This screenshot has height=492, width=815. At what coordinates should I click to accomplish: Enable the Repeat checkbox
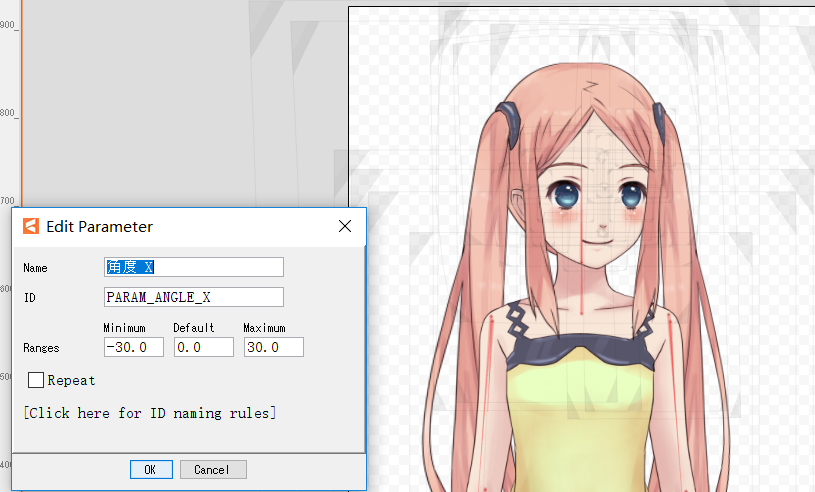[36, 380]
